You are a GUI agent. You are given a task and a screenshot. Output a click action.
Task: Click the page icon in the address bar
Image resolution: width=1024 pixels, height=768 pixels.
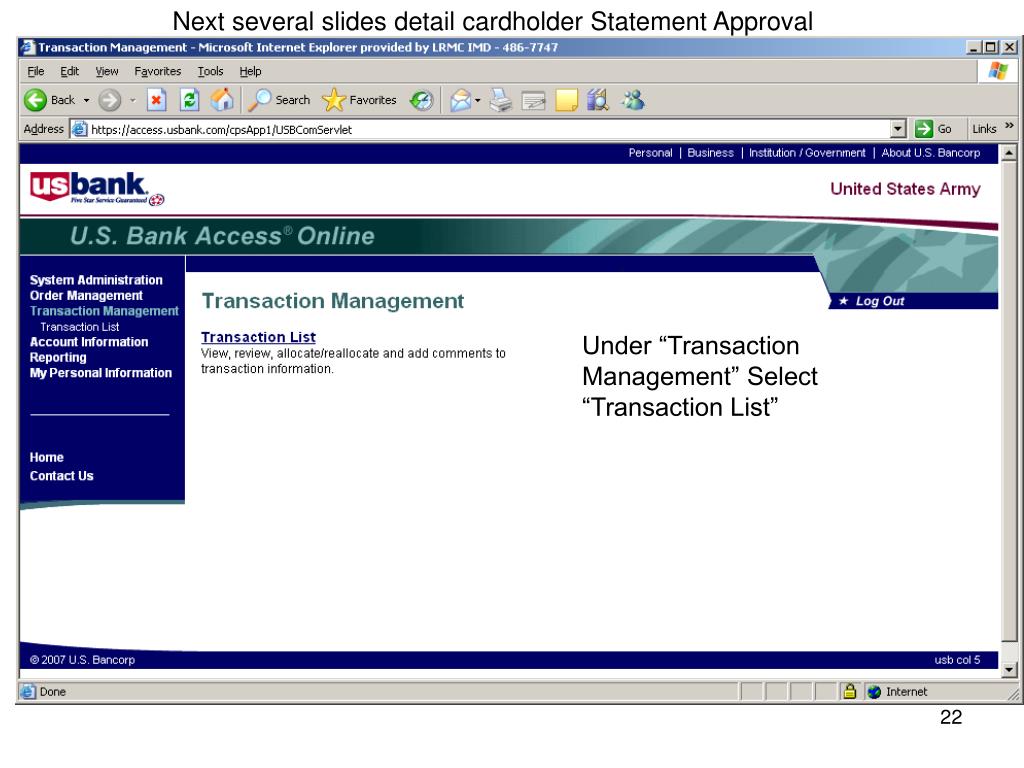coord(79,129)
